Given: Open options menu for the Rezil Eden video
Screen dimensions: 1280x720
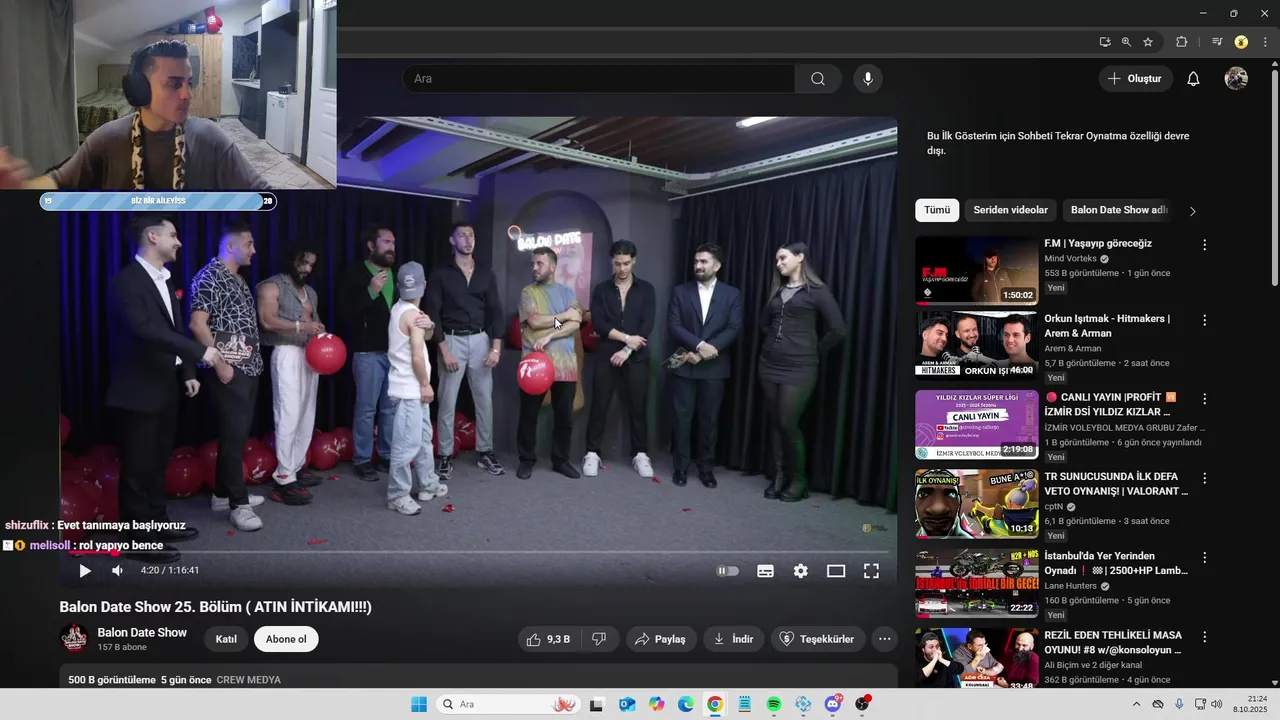Looking at the screenshot, I should 1204,636.
